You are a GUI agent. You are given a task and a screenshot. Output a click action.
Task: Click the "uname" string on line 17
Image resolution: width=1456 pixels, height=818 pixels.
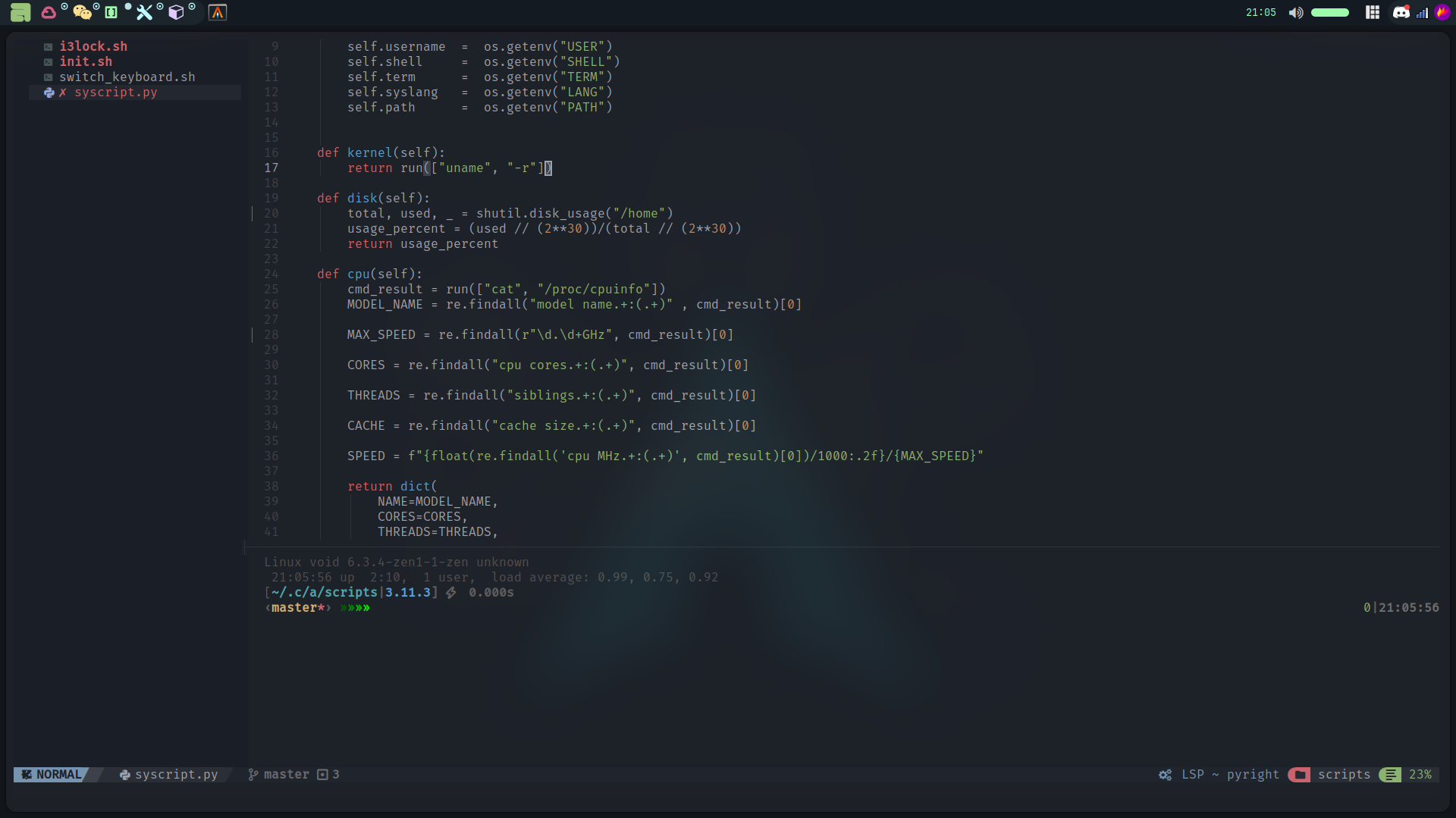pyautogui.click(x=465, y=168)
